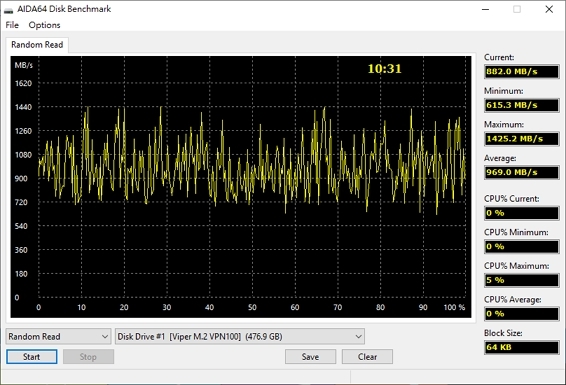Open the Options menu
The image size is (566, 385).
(x=44, y=25)
